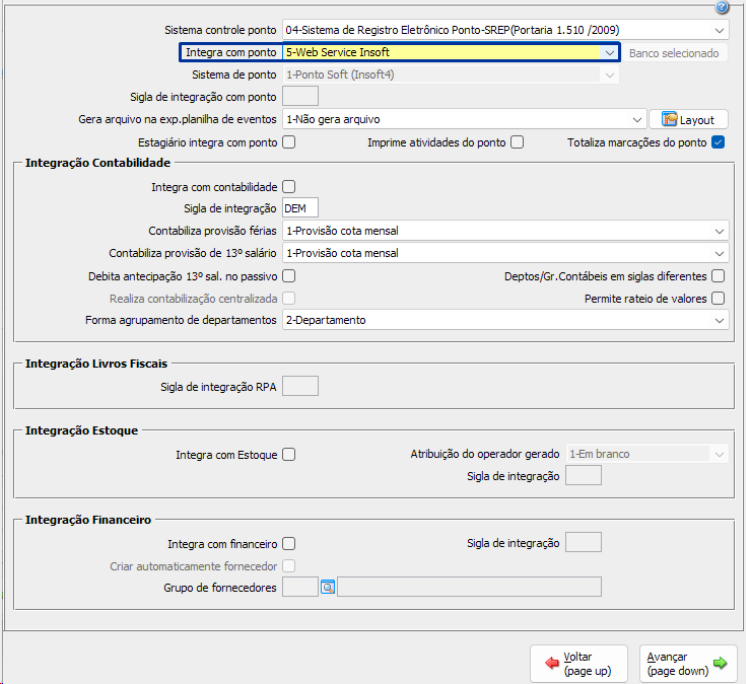Open Atribuição do operador gerado dropdown
Screen dimensions: 746x684
point(647,454)
